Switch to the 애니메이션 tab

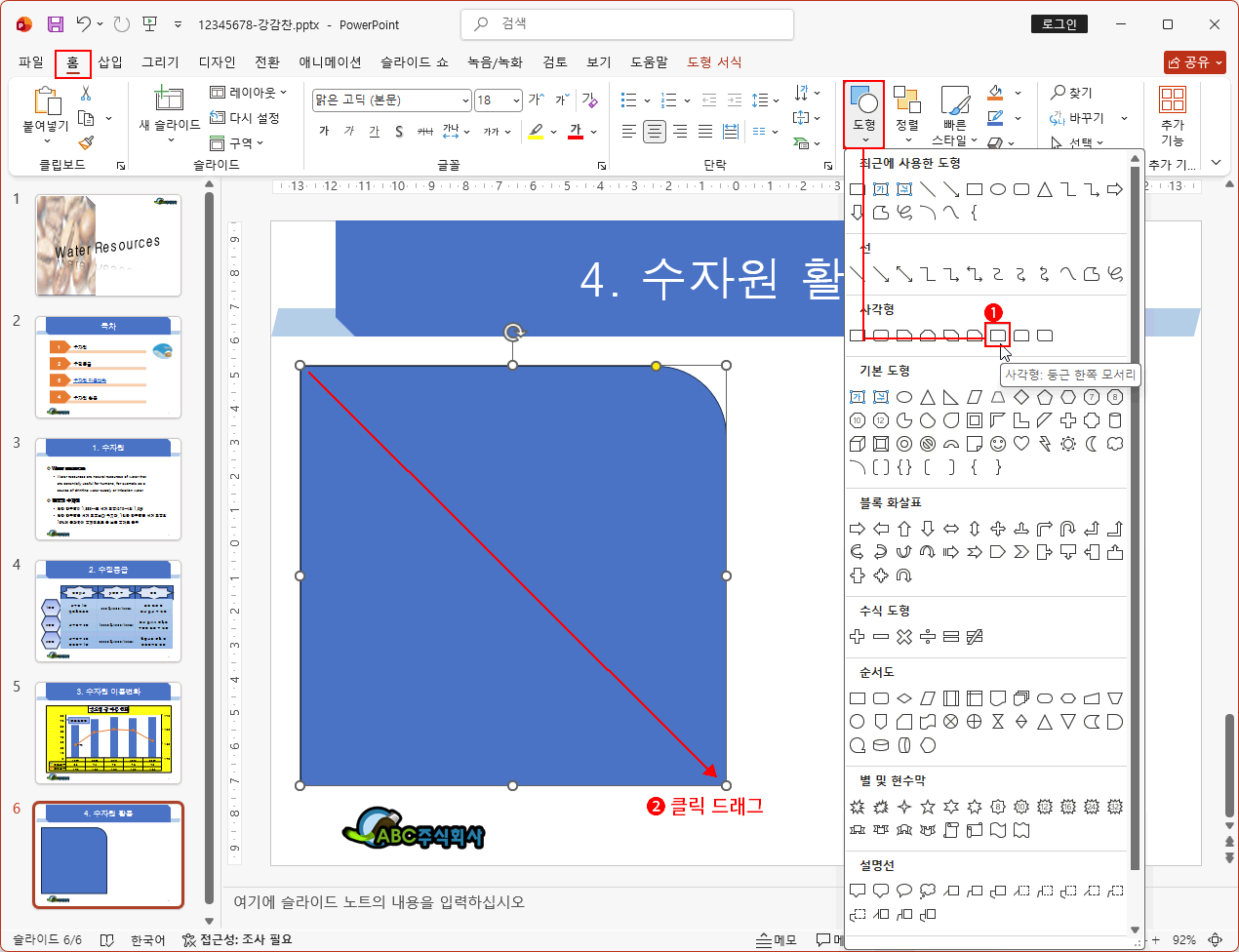click(x=330, y=62)
